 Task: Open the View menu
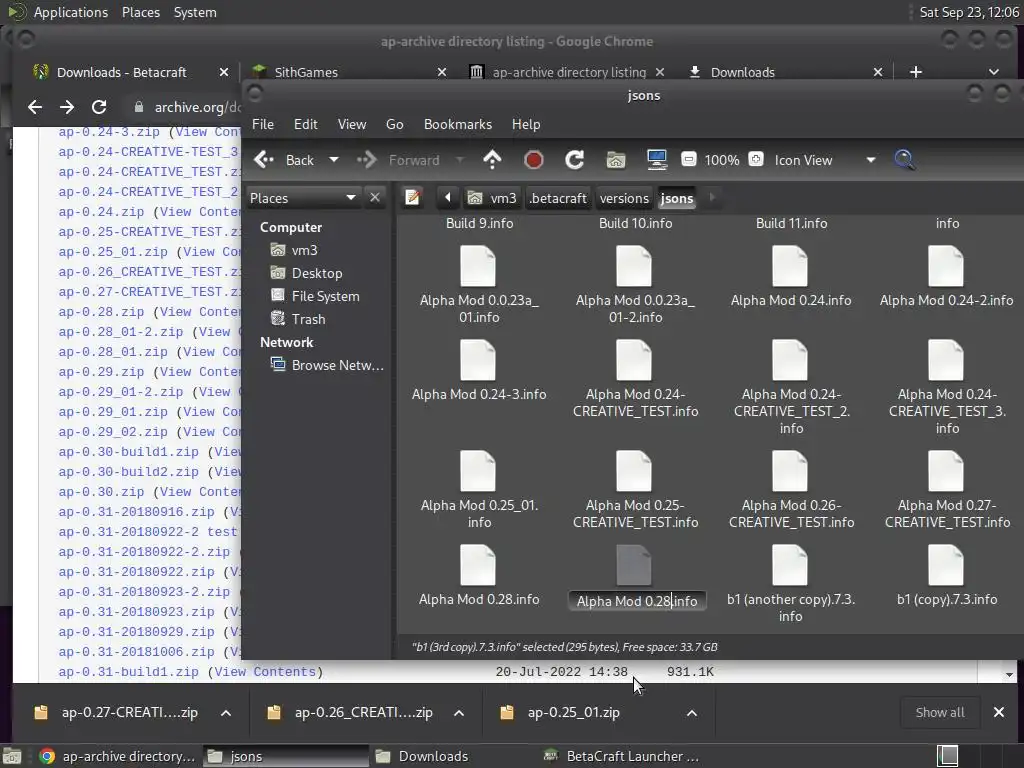pos(351,124)
